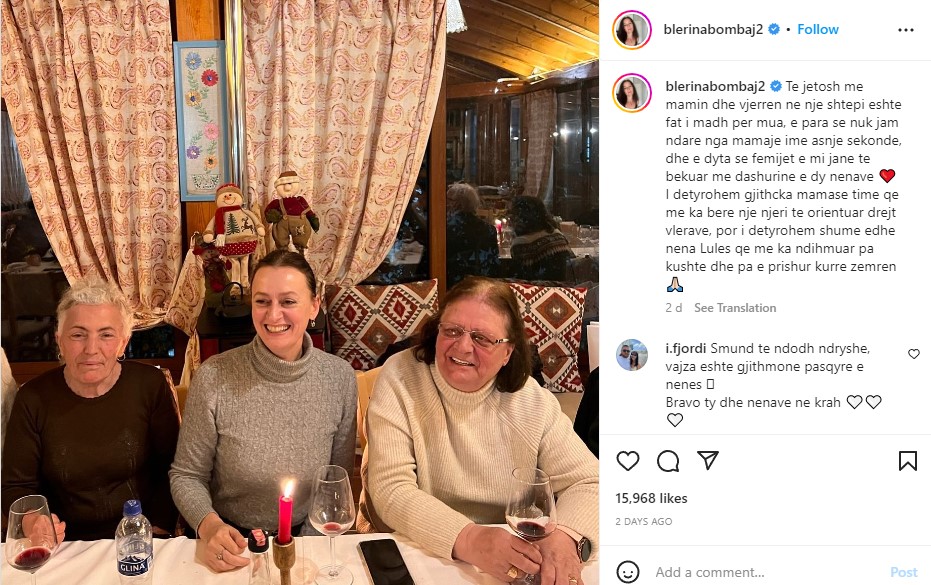This screenshot has width=931, height=585.
Task: Save post with bookmark icon
Action: 907,461
